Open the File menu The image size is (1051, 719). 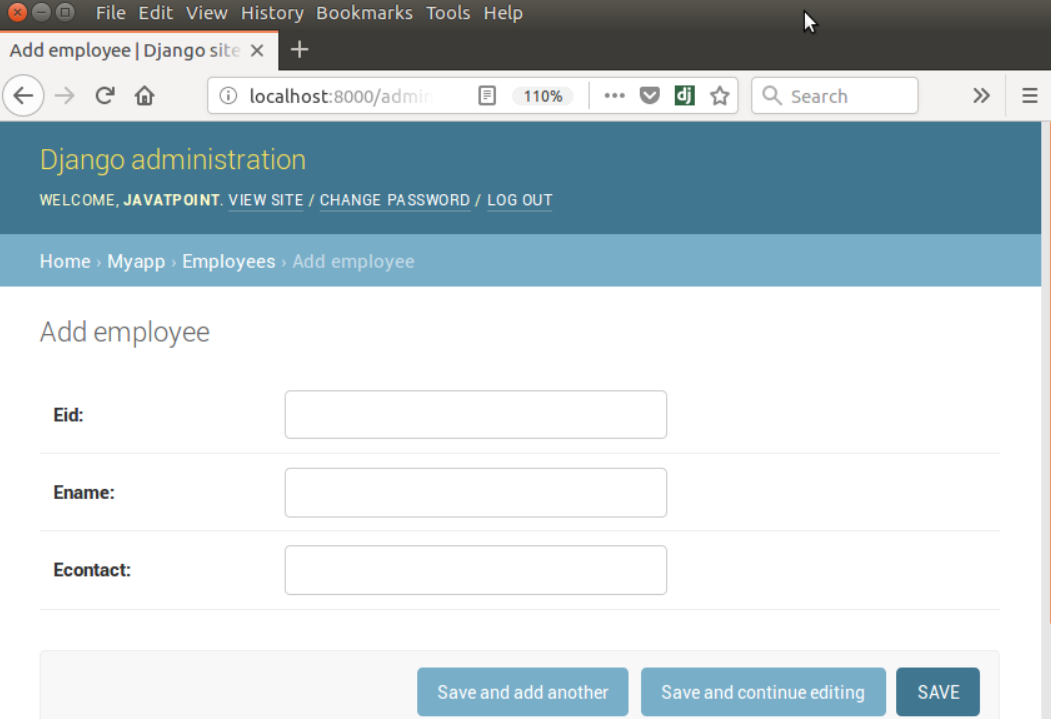pos(111,13)
